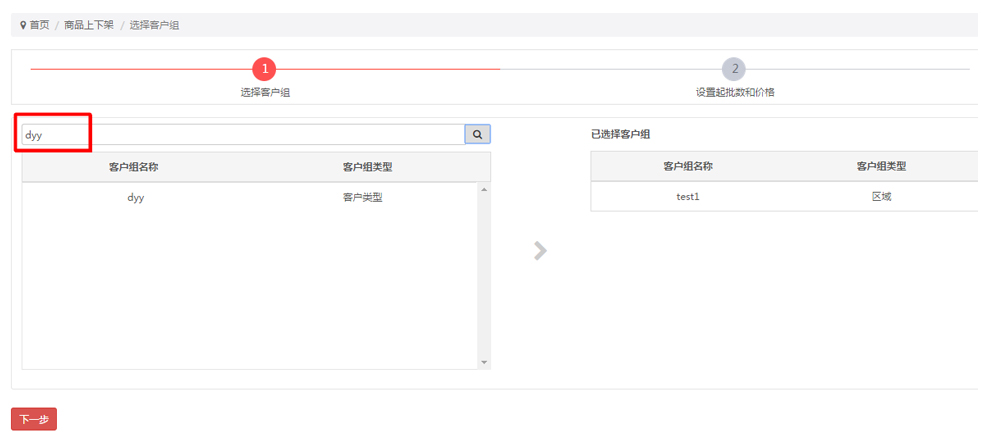Click the list scrollbar up arrow
This screenshot has width=981, height=442.
point(484,189)
